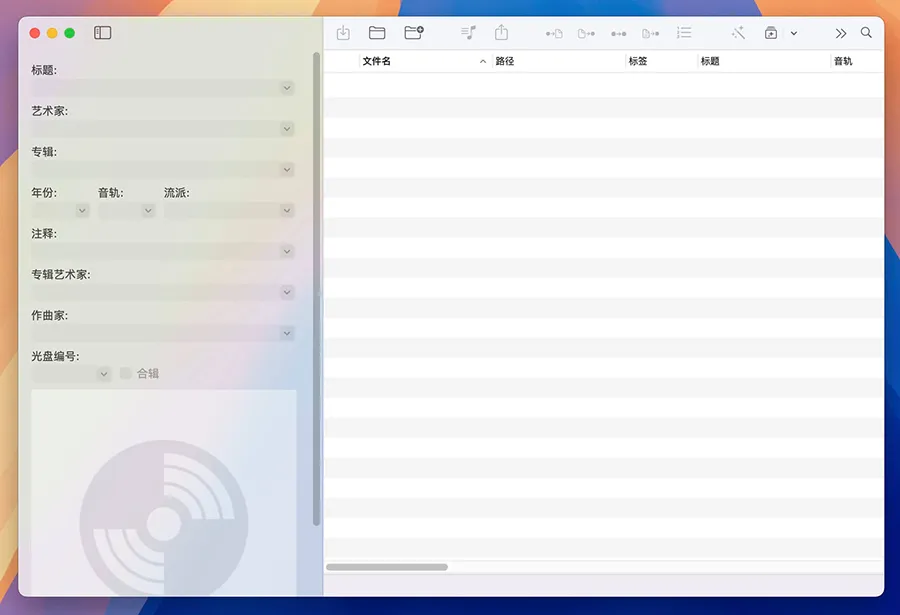Open the 年份 year dropdown
900x615 pixels.
click(82, 211)
